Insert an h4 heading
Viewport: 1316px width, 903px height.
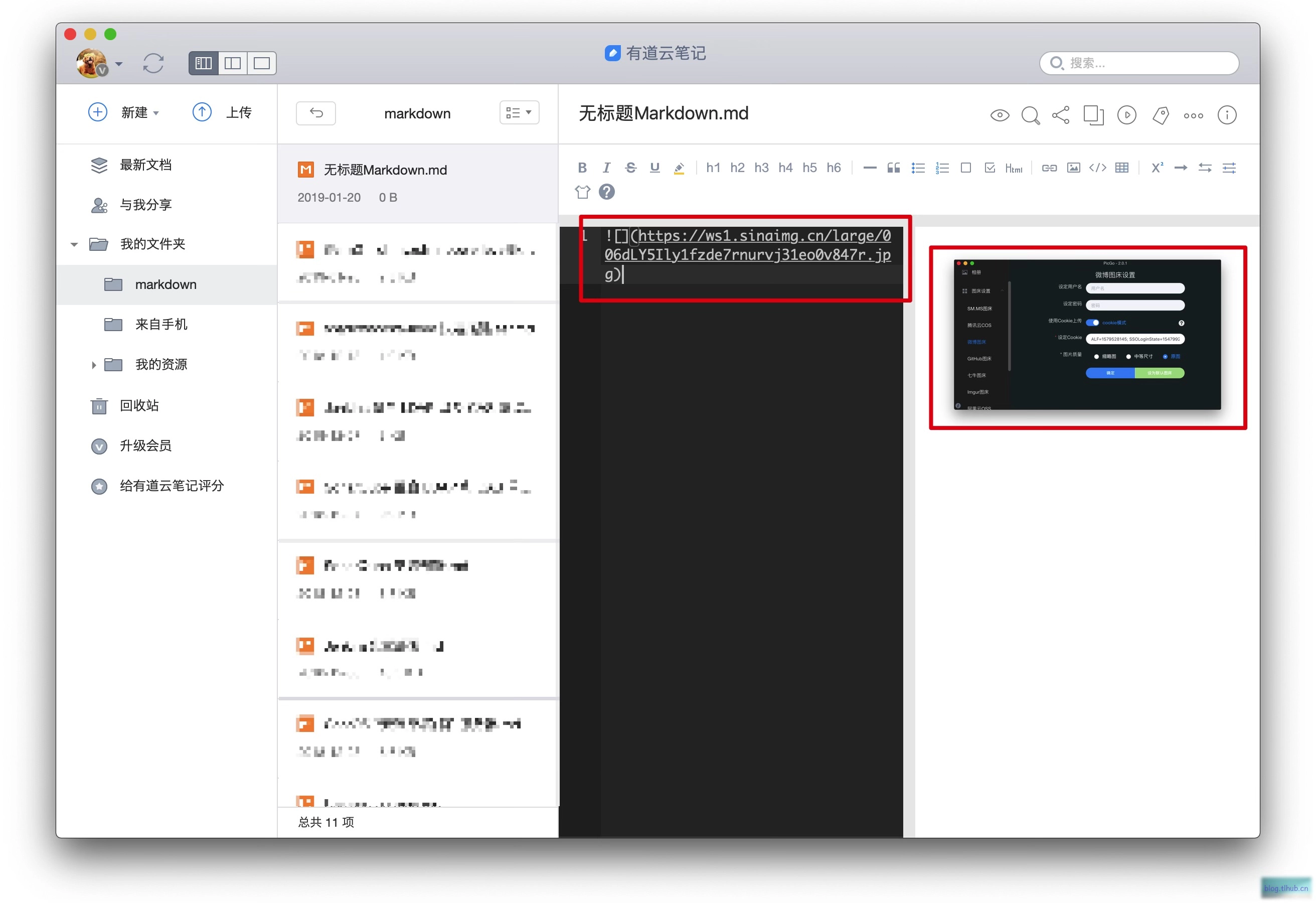785,168
